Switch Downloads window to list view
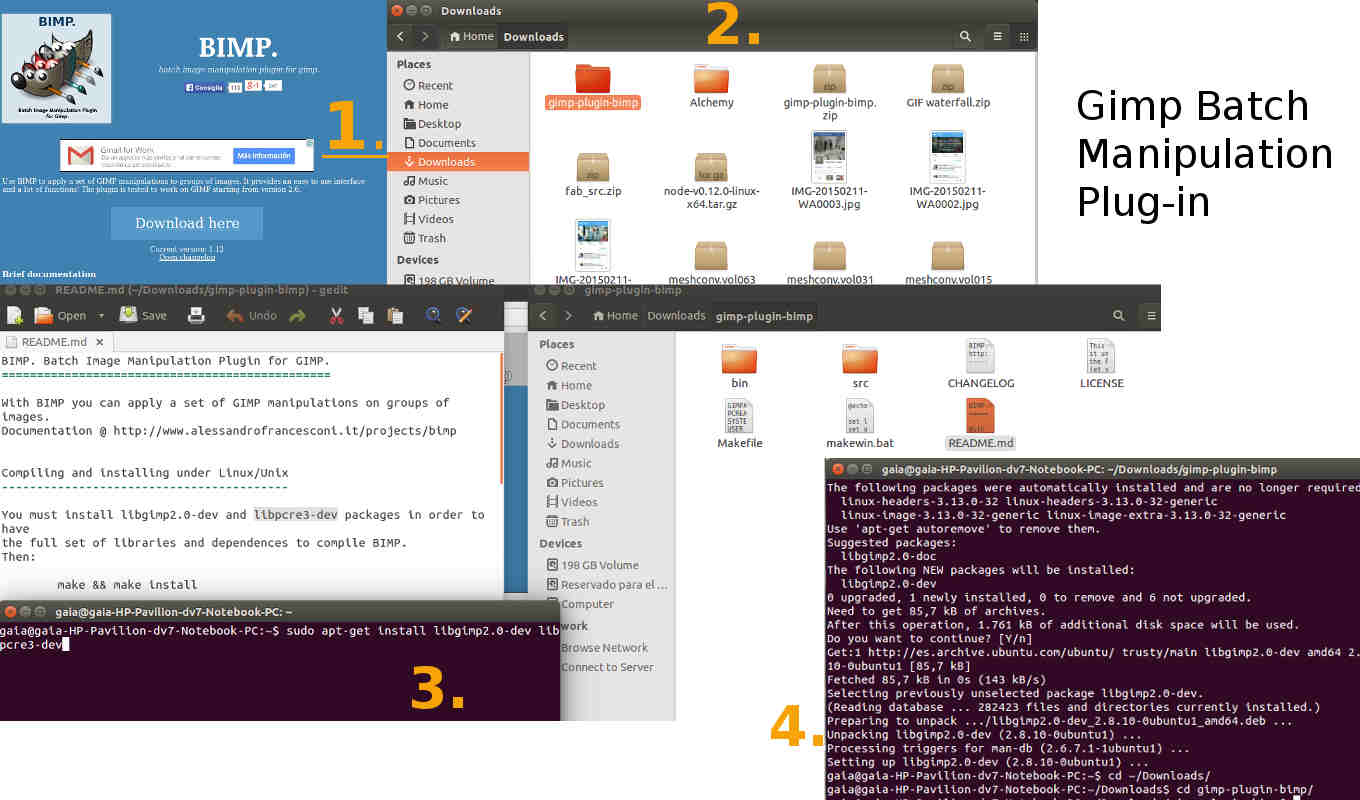This screenshot has width=1360, height=800. point(998,37)
